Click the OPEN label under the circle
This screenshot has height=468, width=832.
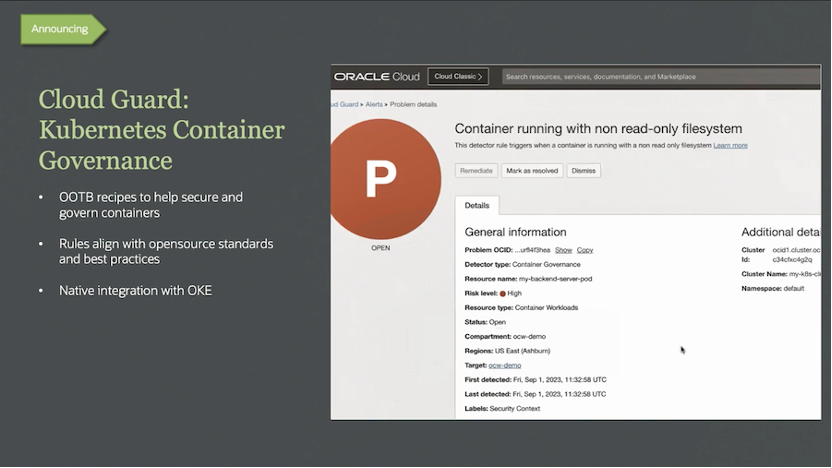click(x=380, y=248)
